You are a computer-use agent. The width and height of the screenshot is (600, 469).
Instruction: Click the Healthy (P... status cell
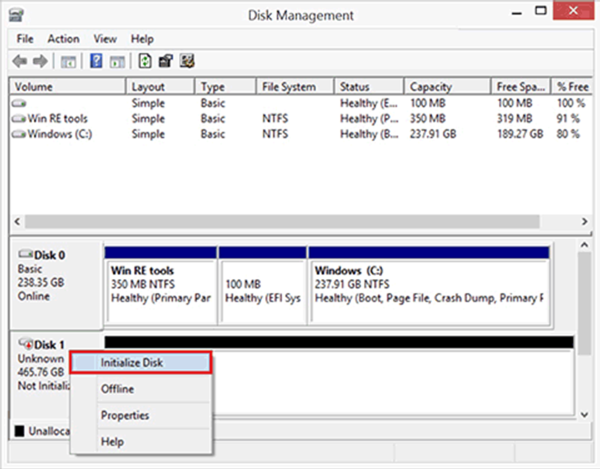pos(369,119)
